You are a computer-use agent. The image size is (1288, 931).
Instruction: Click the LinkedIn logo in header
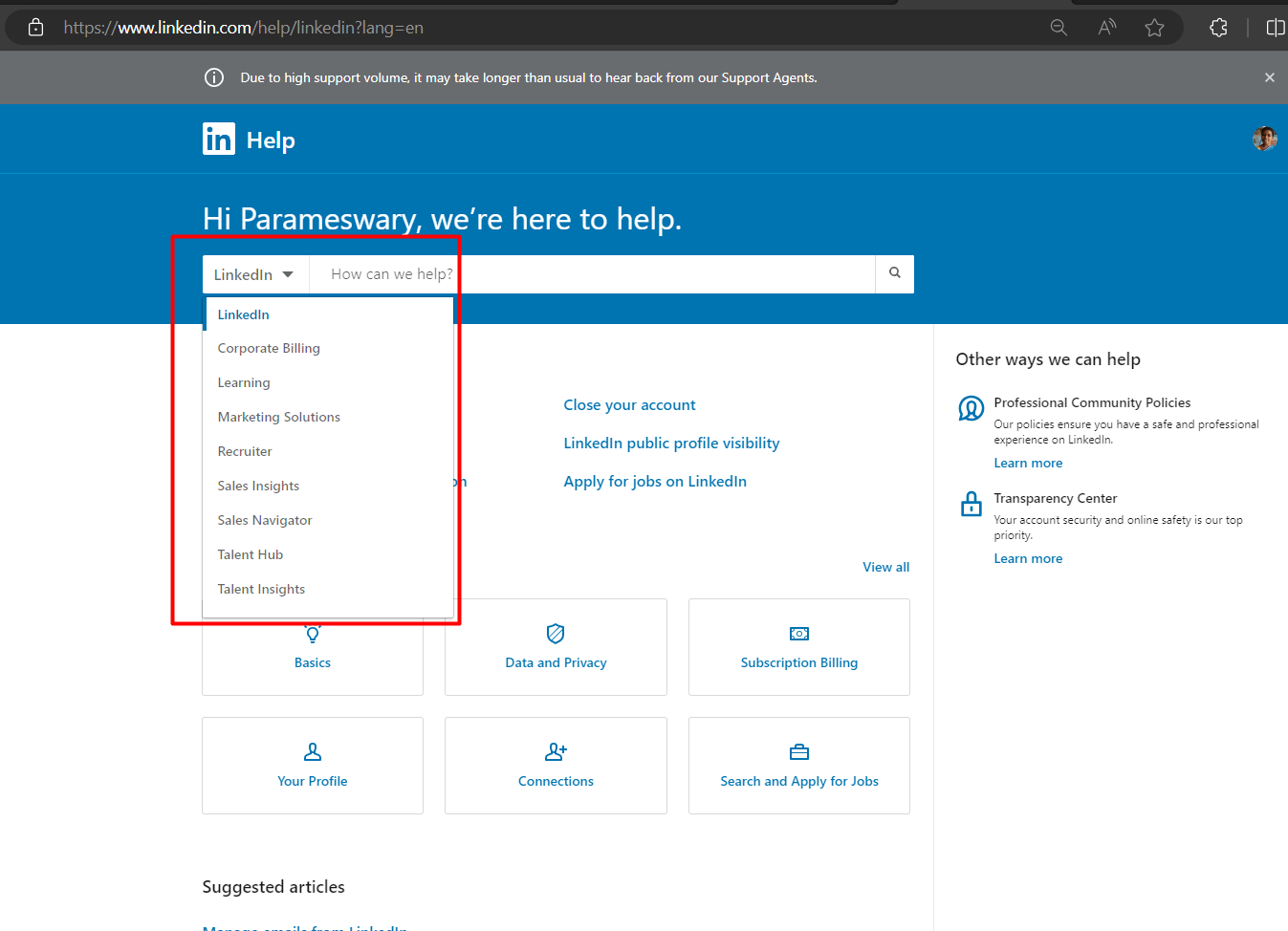coord(219,140)
